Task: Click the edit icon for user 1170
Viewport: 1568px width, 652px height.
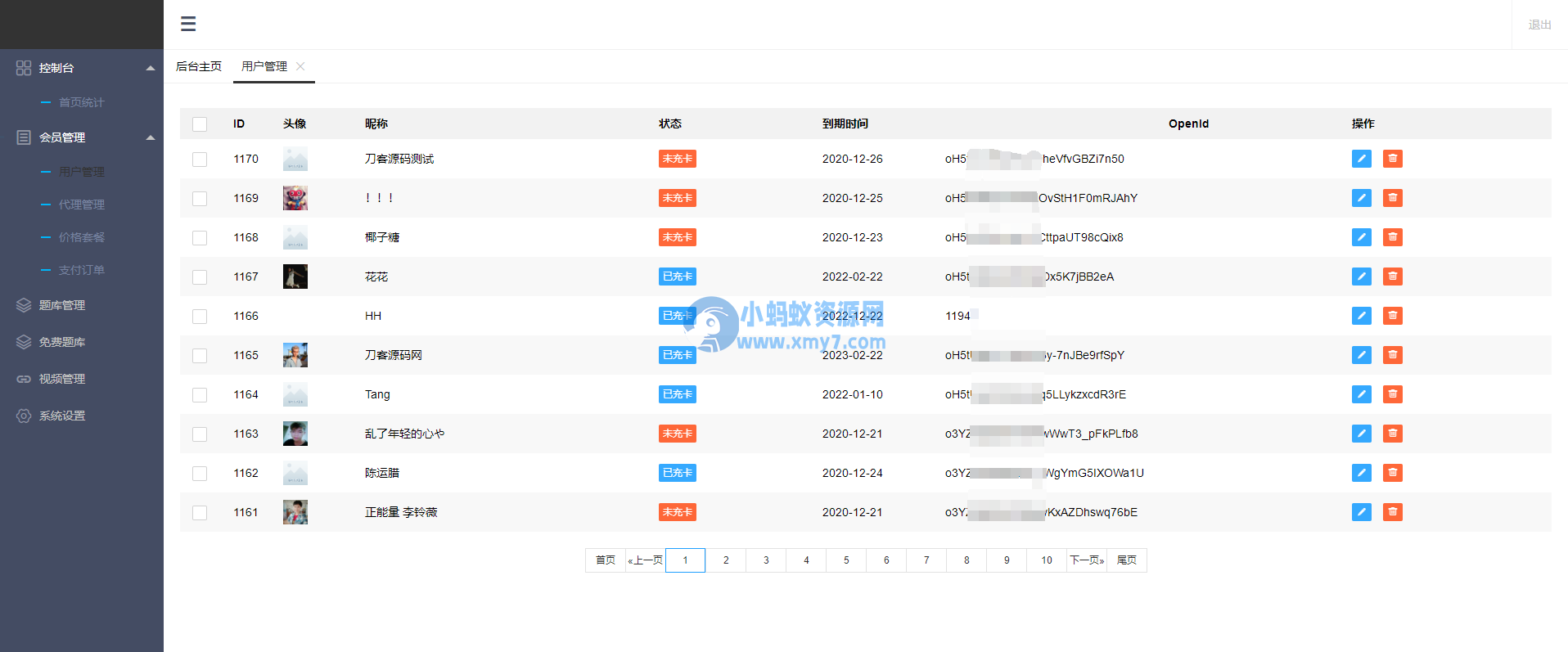Action: click(1361, 159)
